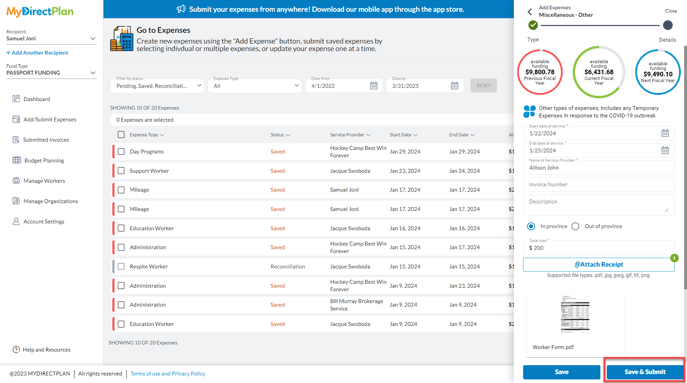The image size is (687, 383).
Task: Click the Save & Submit button
Action: (x=645, y=372)
